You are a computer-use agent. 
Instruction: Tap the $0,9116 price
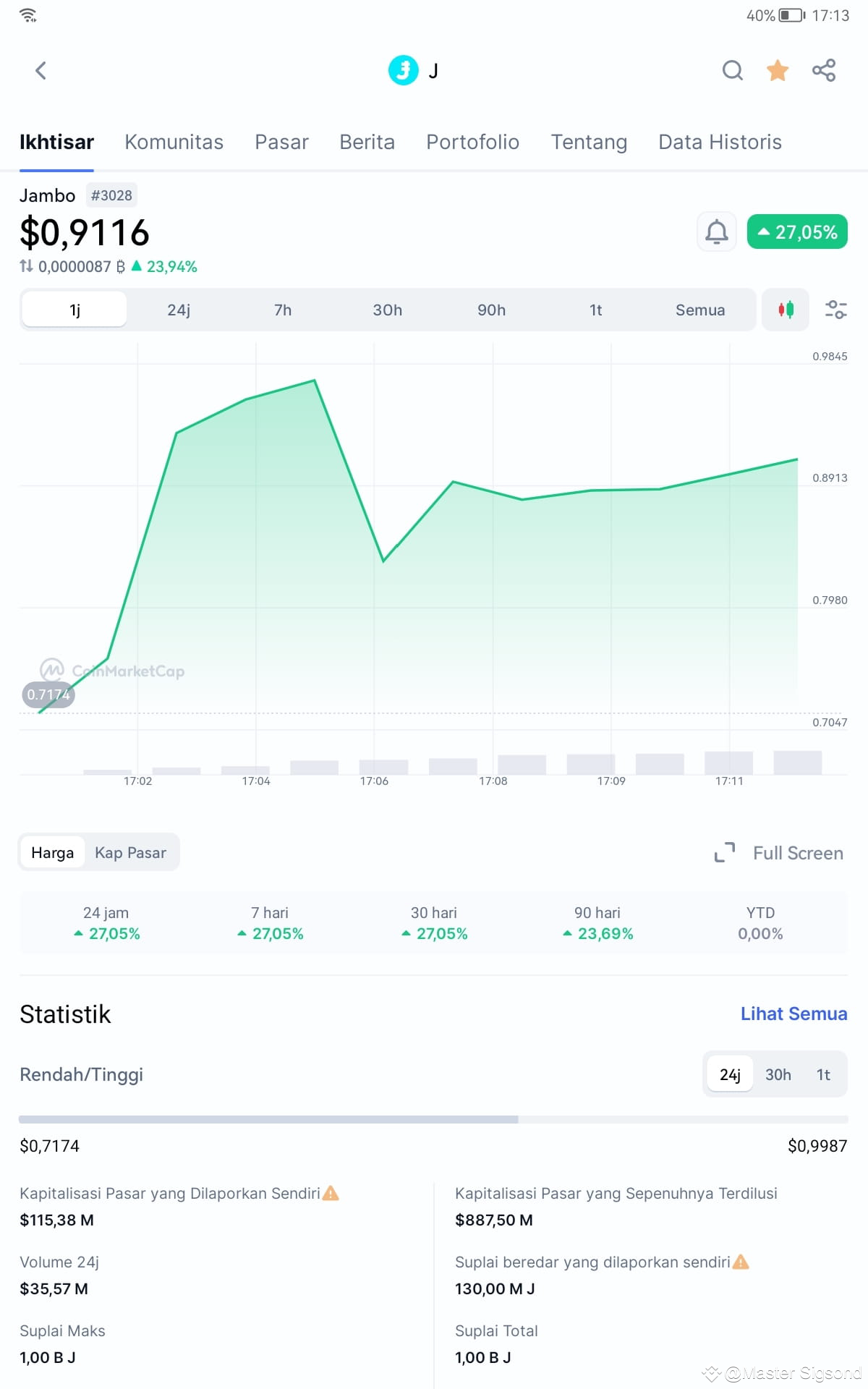[x=85, y=232]
